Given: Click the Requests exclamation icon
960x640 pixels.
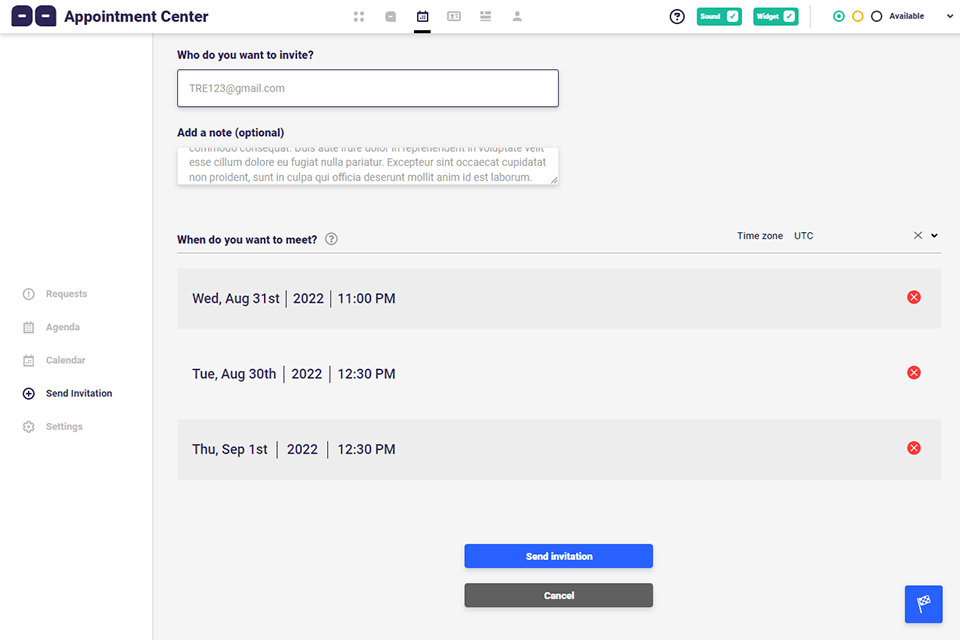Looking at the screenshot, I should pyautogui.click(x=29, y=294).
